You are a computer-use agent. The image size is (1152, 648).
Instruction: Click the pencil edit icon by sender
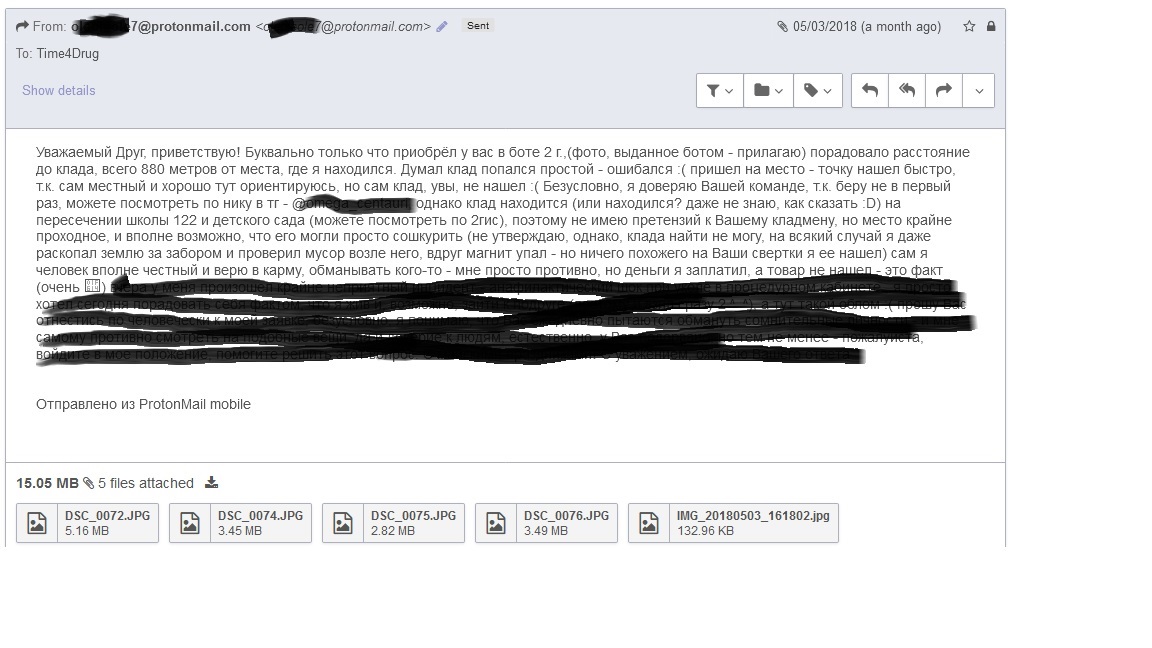pos(442,26)
